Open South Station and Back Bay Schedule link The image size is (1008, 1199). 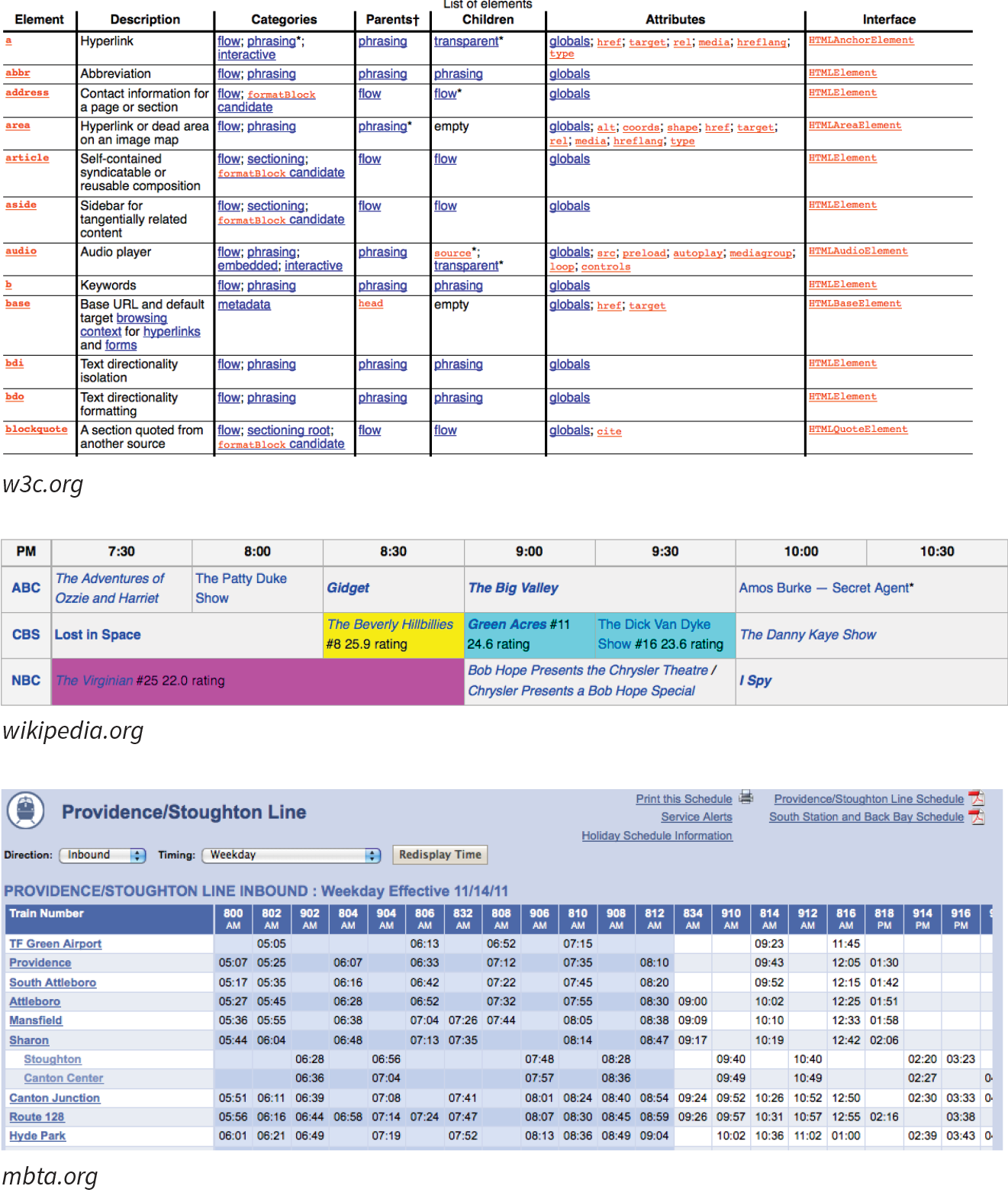tap(867, 817)
